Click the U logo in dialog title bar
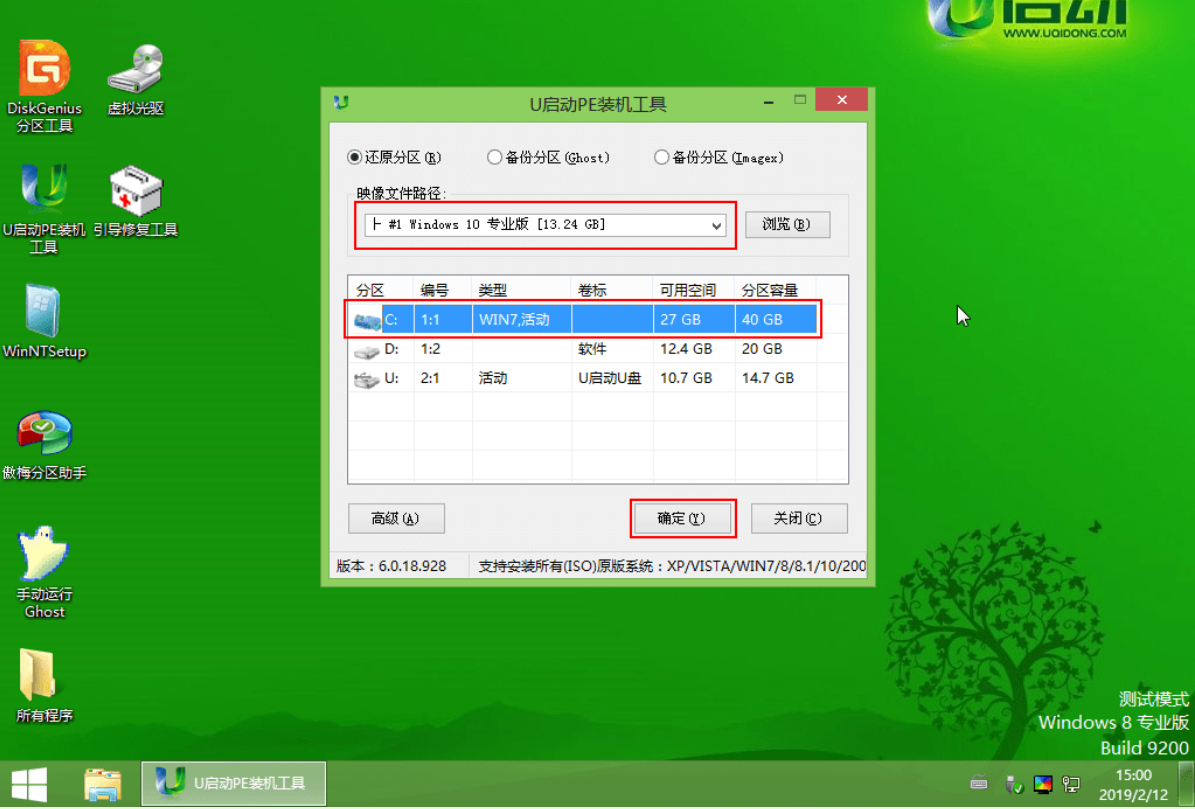The image size is (1195, 809). [341, 102]
